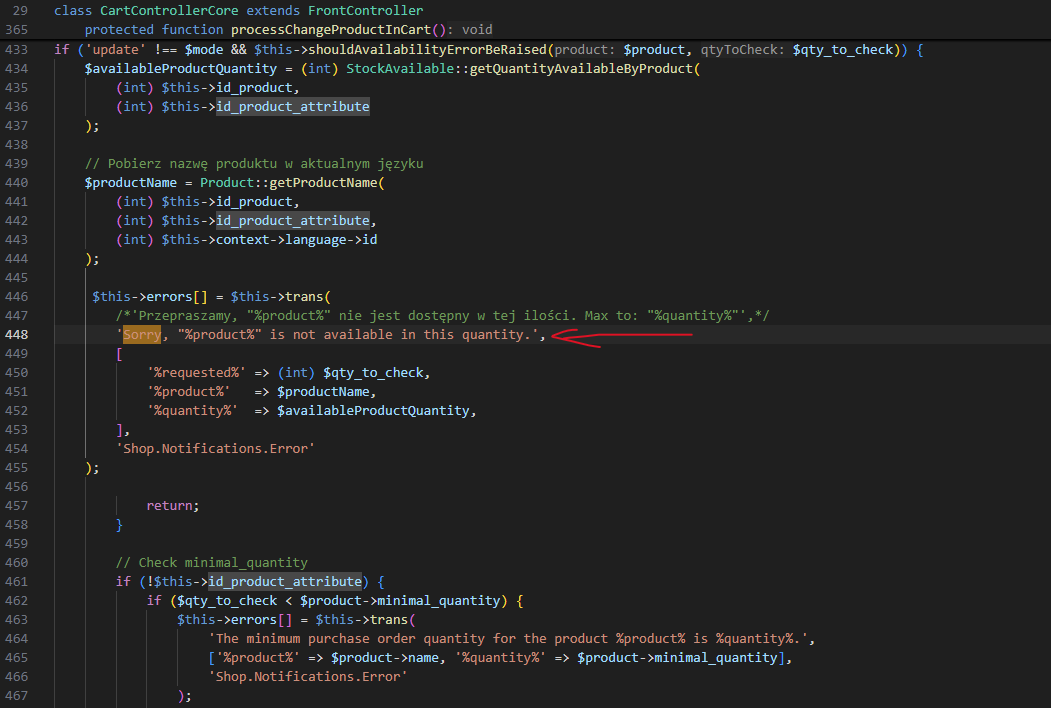
Task: Click 'context->language->id' on line 443
Action: 296,239
